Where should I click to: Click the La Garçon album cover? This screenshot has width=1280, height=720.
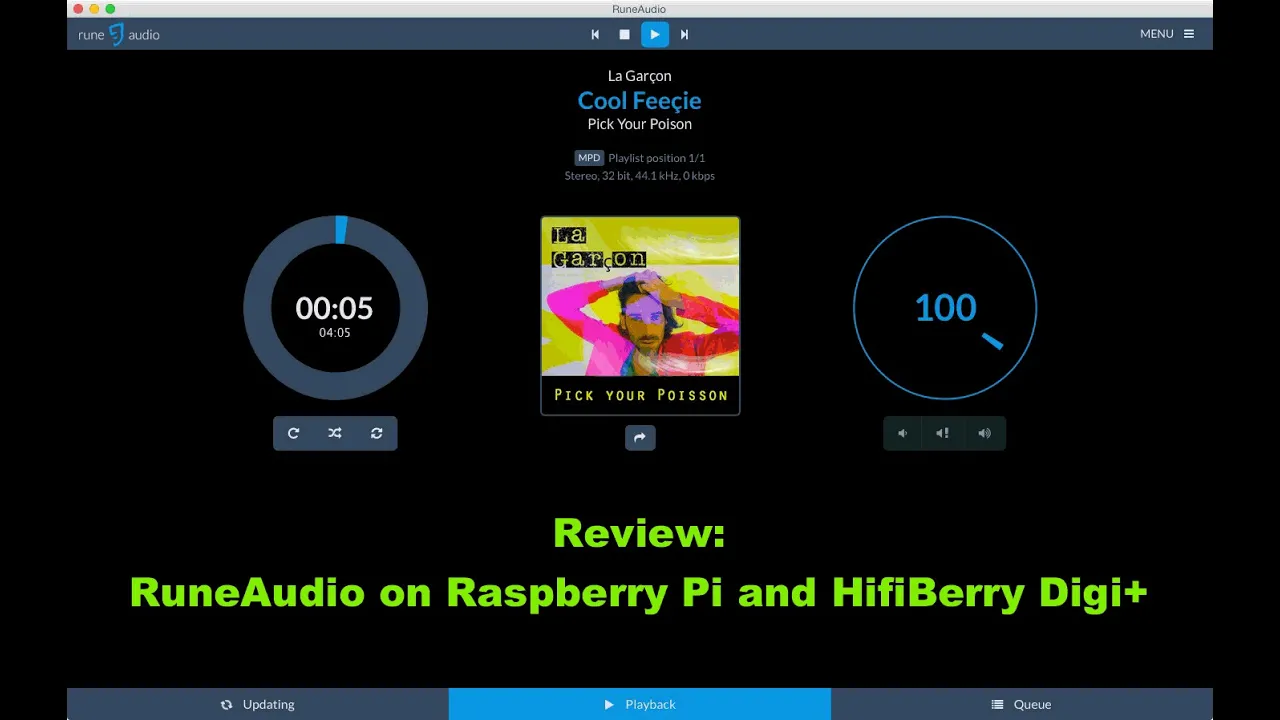[640, 315]
